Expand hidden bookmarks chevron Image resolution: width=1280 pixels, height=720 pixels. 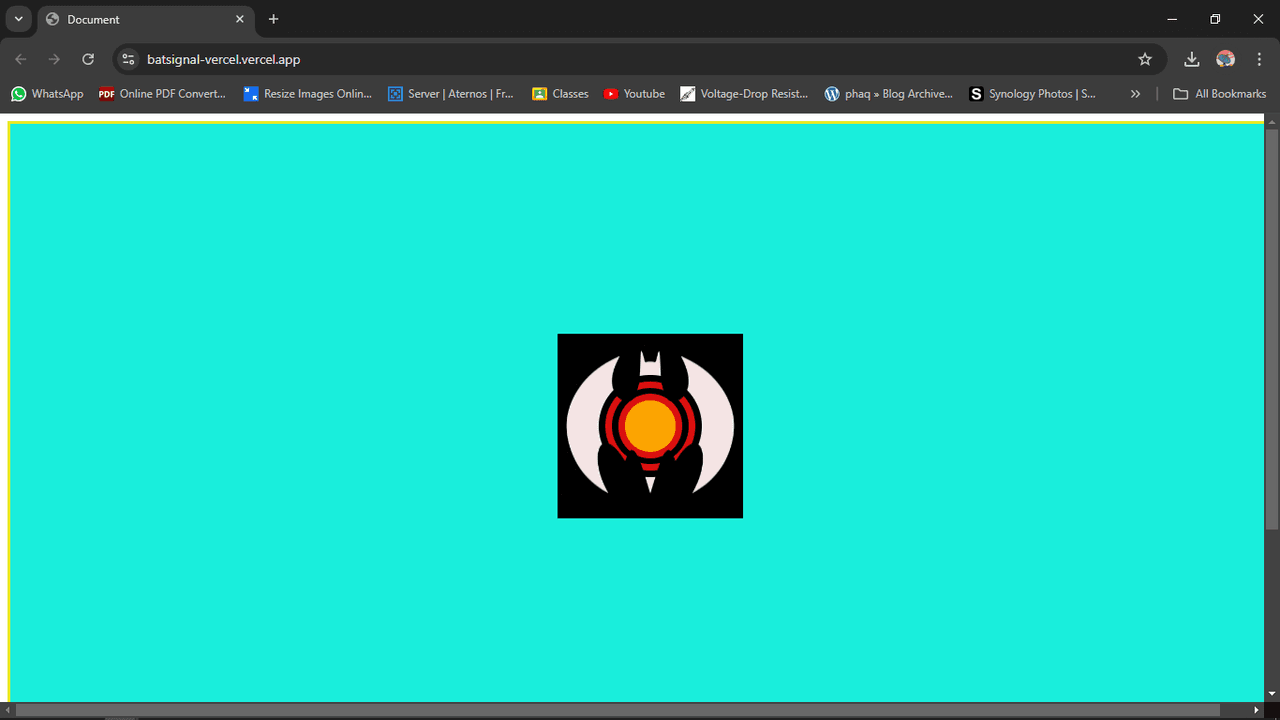[x=1135, y=94]
